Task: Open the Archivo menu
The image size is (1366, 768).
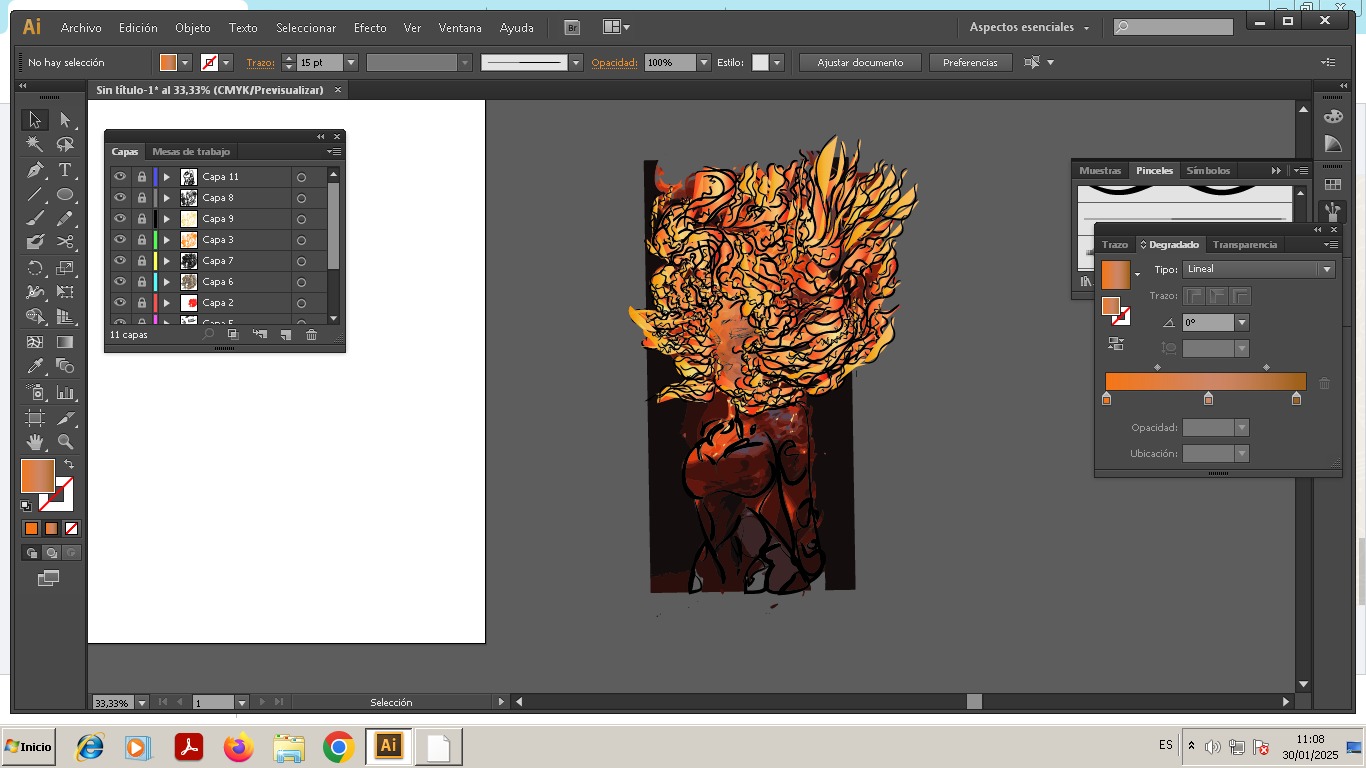Action: pos(81,28)
